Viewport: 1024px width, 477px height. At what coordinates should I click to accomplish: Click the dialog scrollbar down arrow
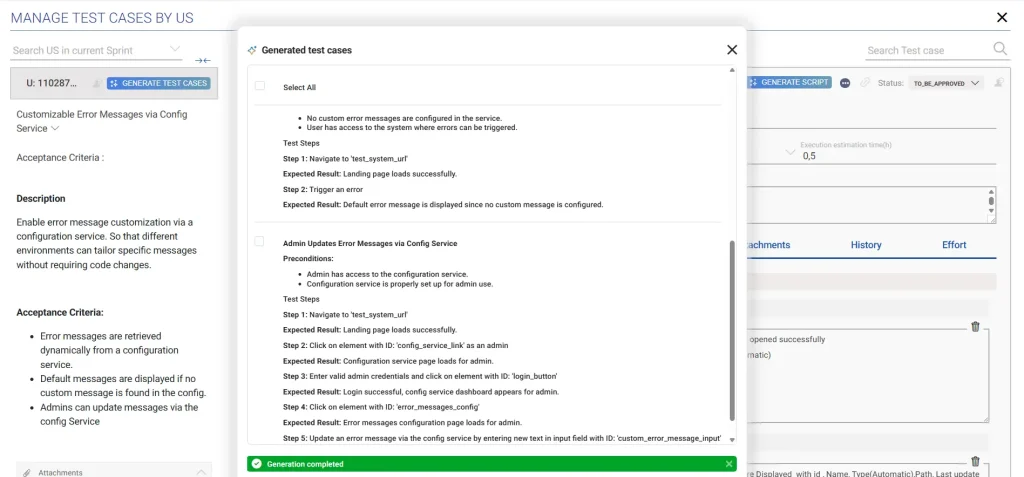click(x=731, y=440)
